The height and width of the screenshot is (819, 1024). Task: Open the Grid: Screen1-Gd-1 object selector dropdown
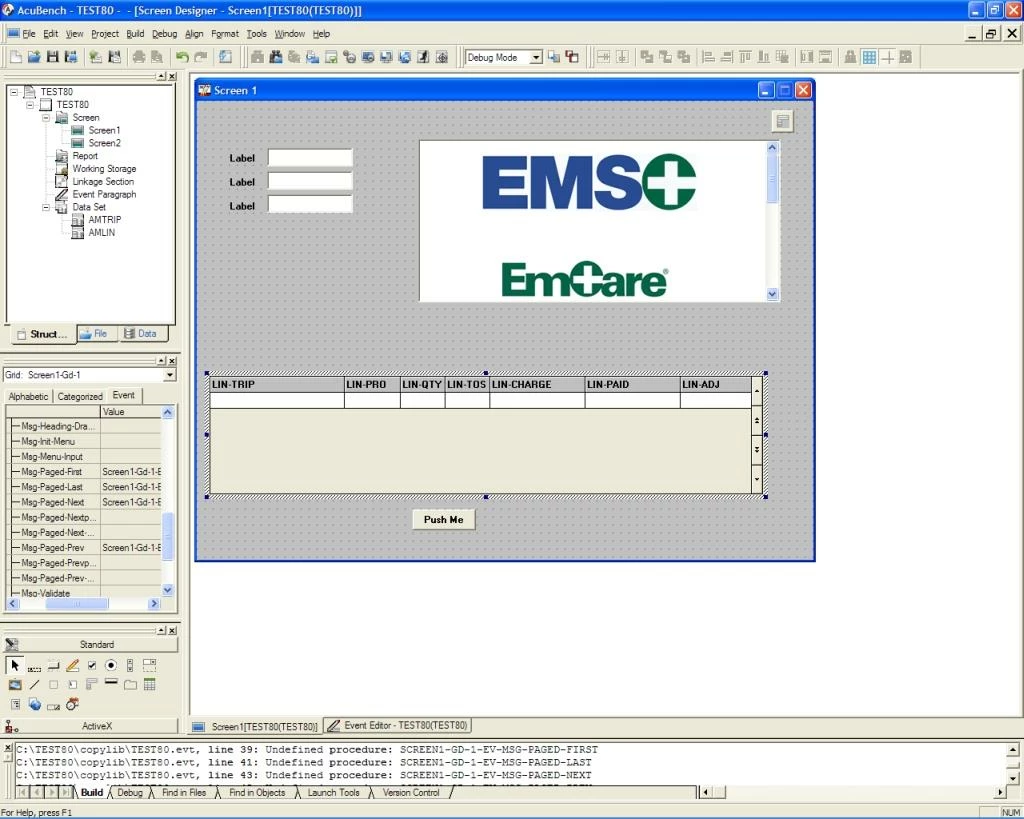coord(170,375)
